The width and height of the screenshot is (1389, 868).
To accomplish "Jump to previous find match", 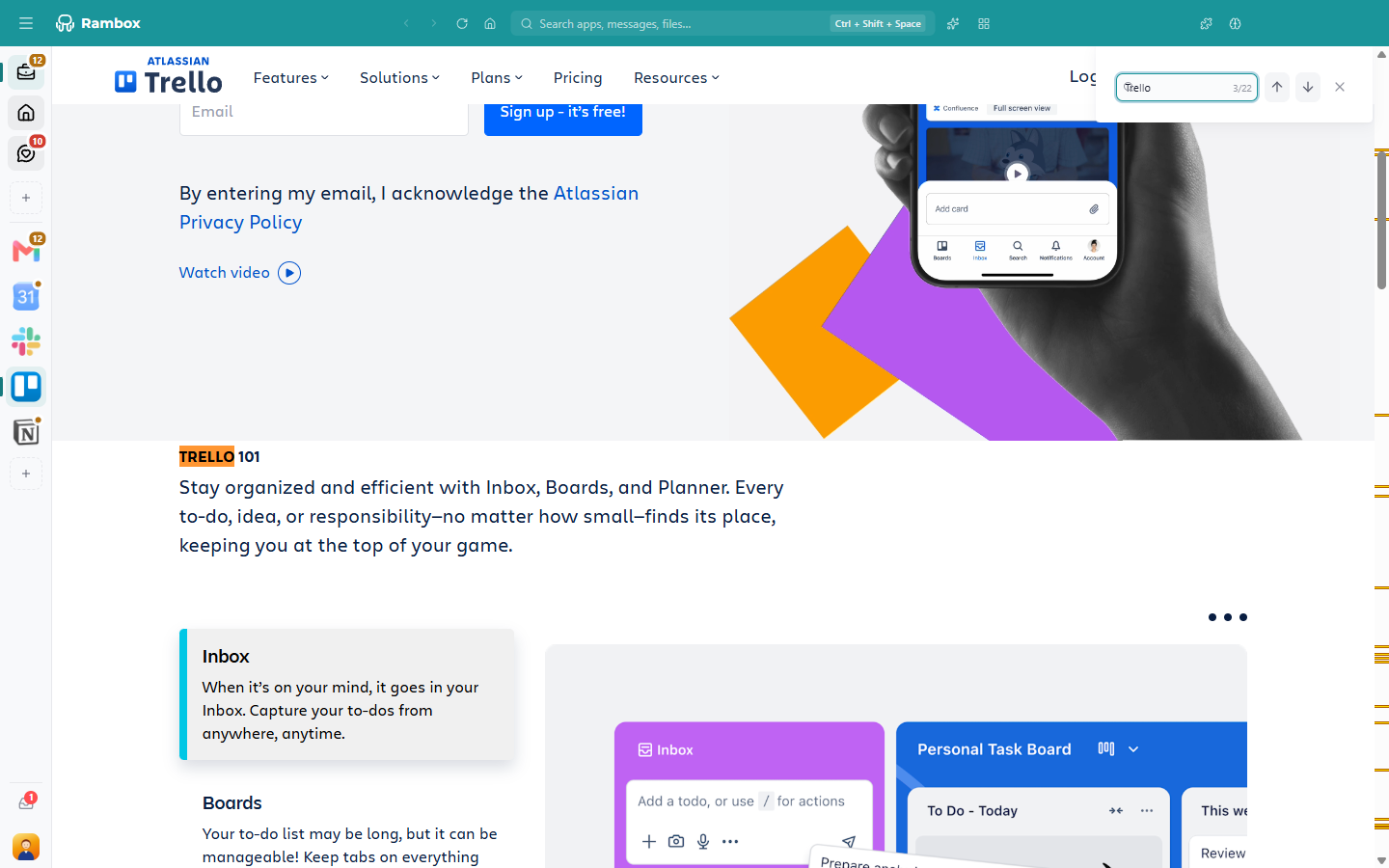I will (x=1277, y=87).
